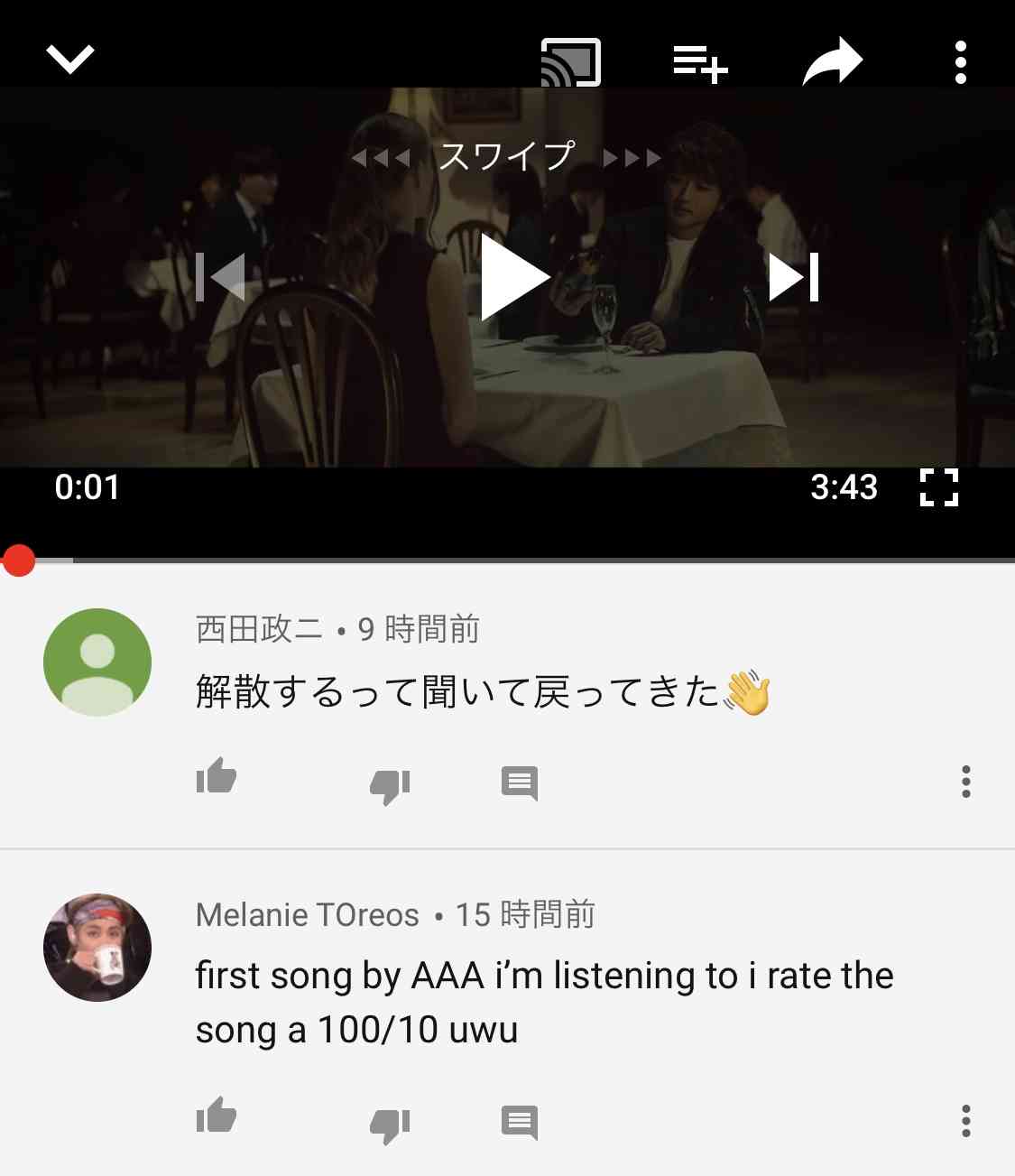The image size is (1015, 1176).
Task: Skip to the next video
Action: [794, 276]
